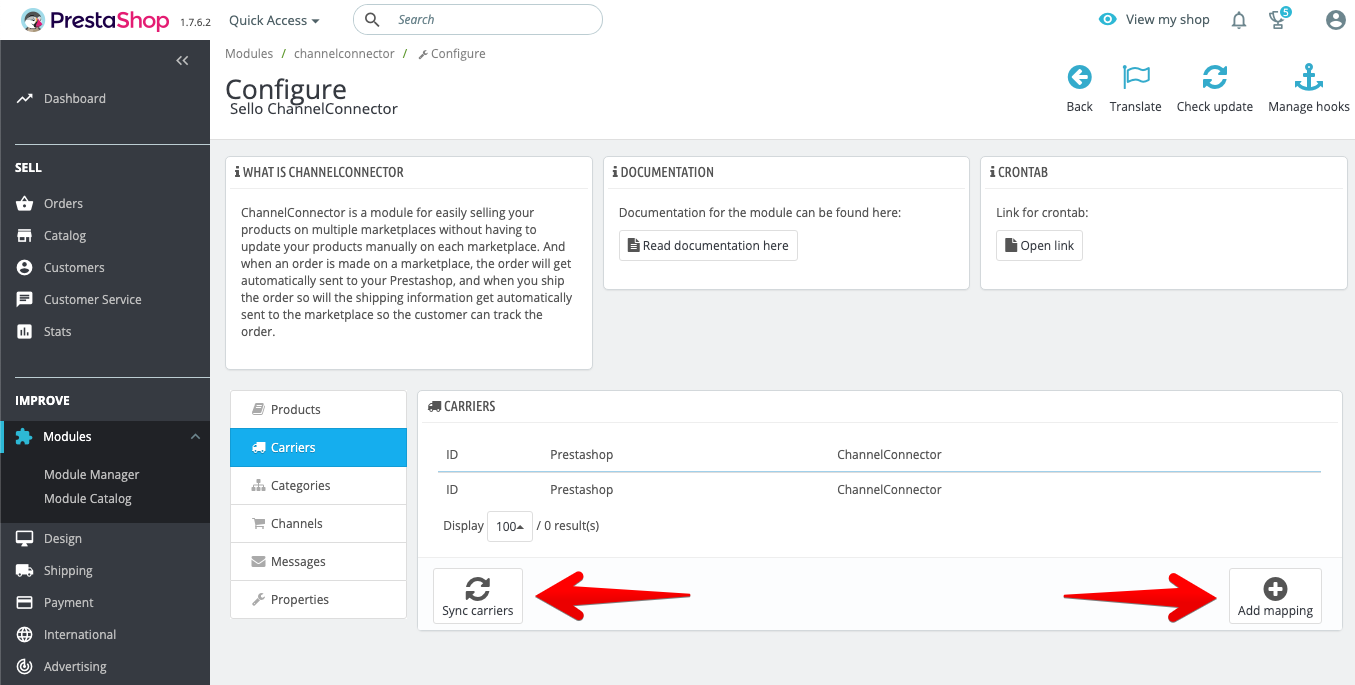Image resolution: width=1355 pixels, height=685 pixels.
Task: Click the Search input field
Action: click(x=478, y=20)
